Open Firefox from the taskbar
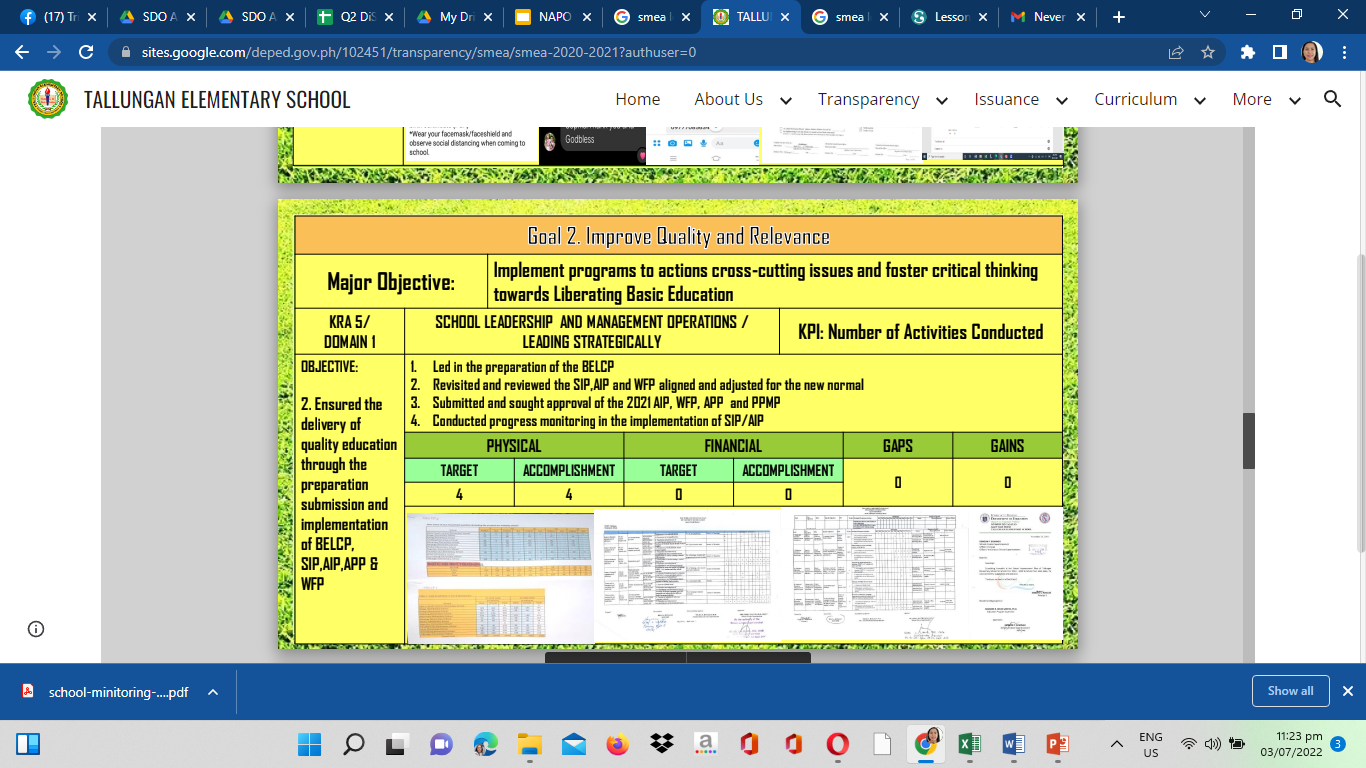 click(617, 744)
